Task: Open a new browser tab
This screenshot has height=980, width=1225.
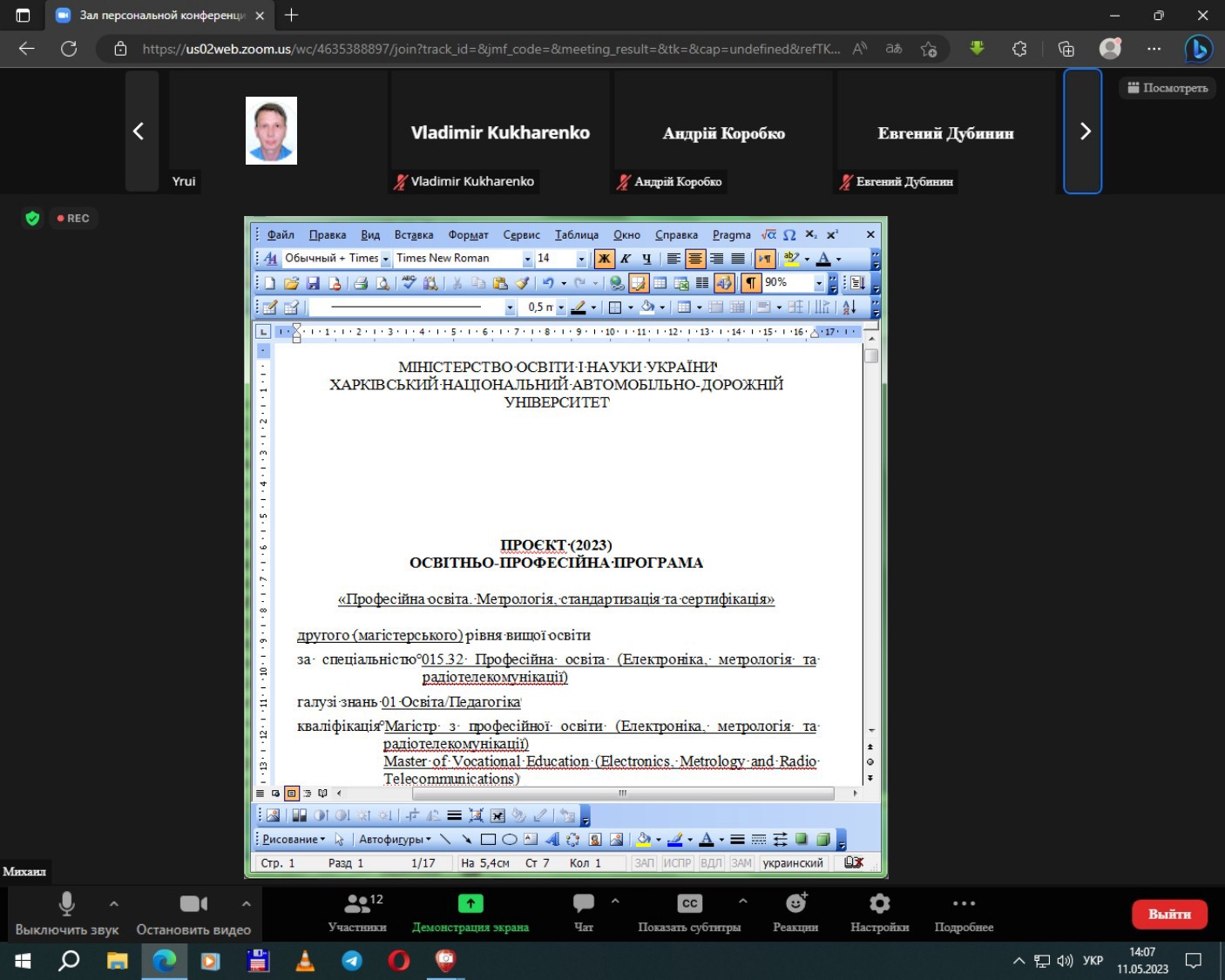Action: click(x=292, y=16)
